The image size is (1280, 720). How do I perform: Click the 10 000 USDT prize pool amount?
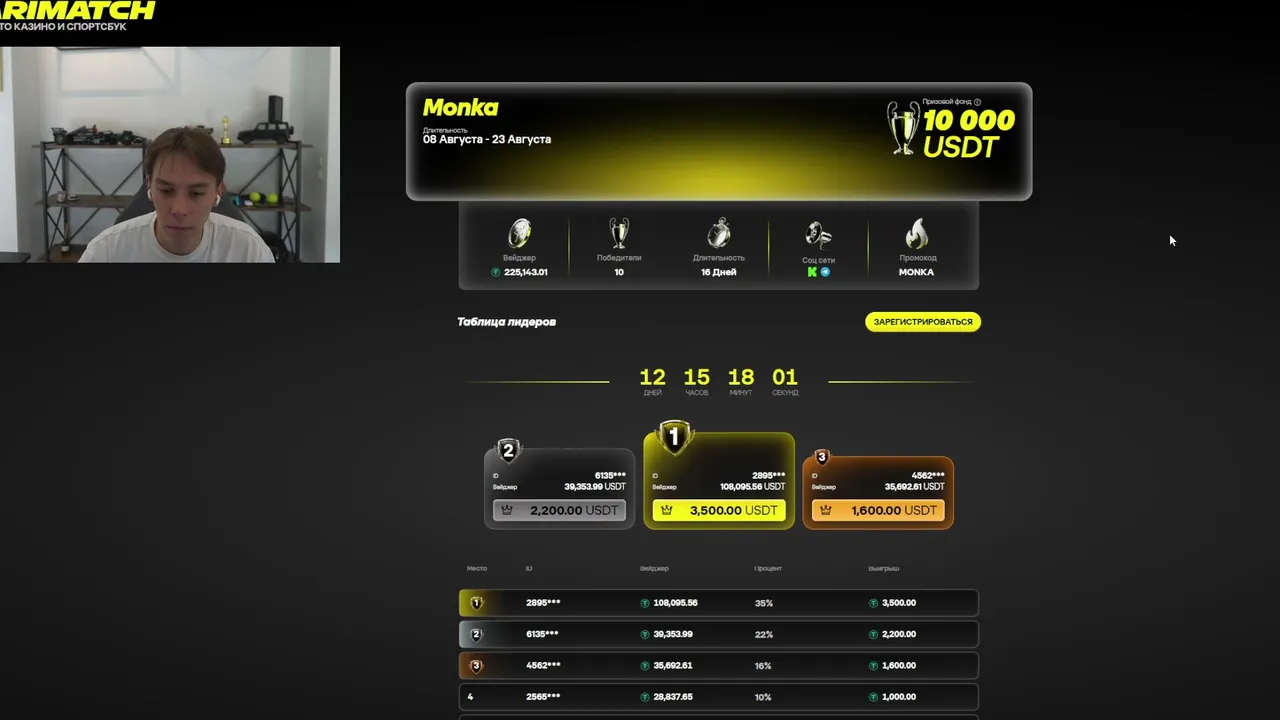(x=969, y=134)
